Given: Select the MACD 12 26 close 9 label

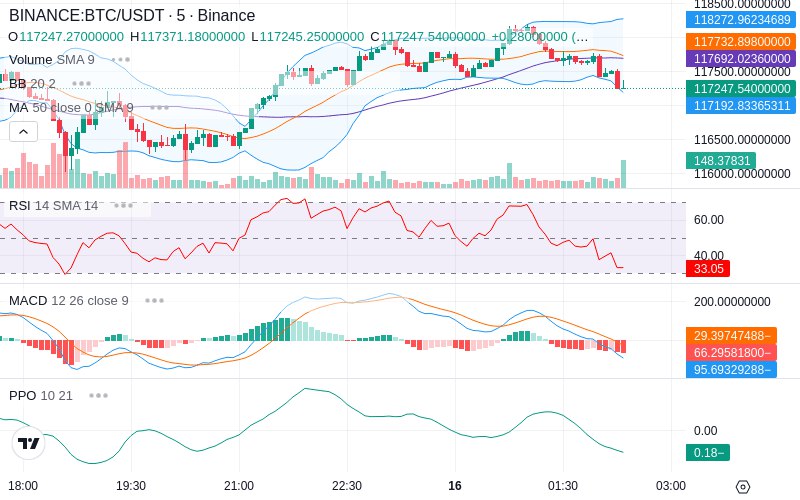Looking at the screenshot, I should click(x=69, y=301).
